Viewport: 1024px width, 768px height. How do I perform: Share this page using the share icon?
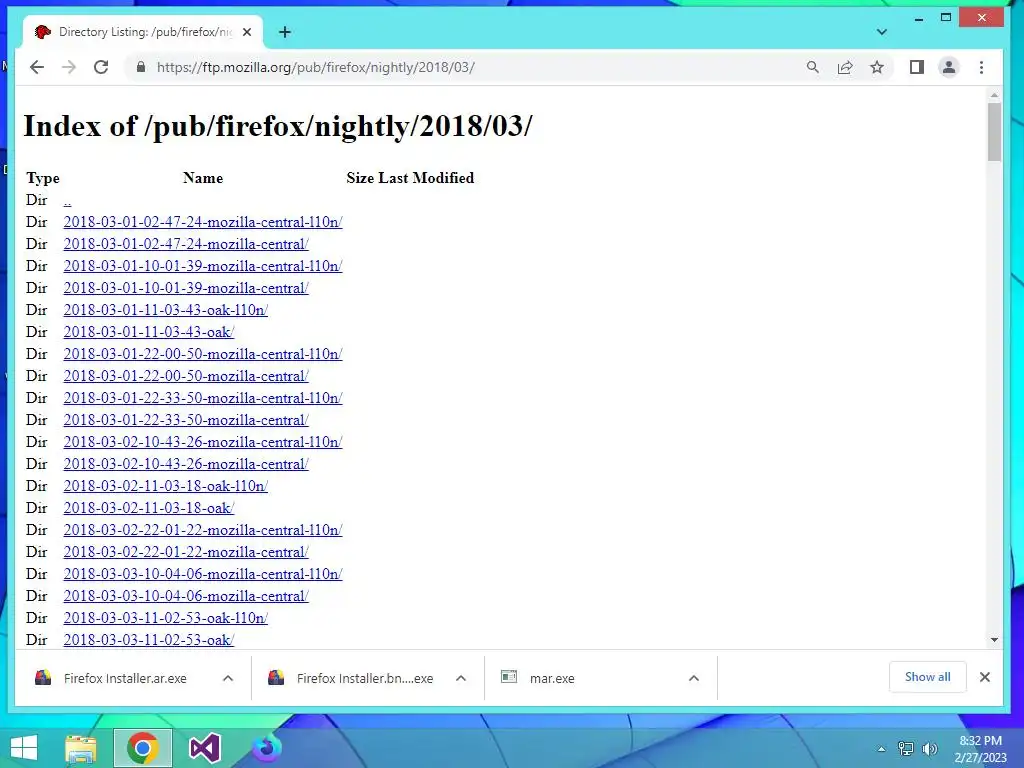click(x=845, y=67)
